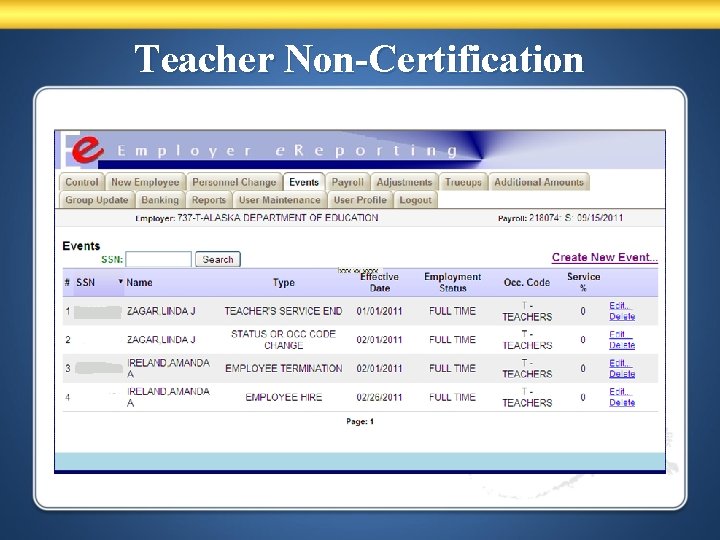Click the Search button
Viewport: 720px width, 540px height.
click(218, 259)
